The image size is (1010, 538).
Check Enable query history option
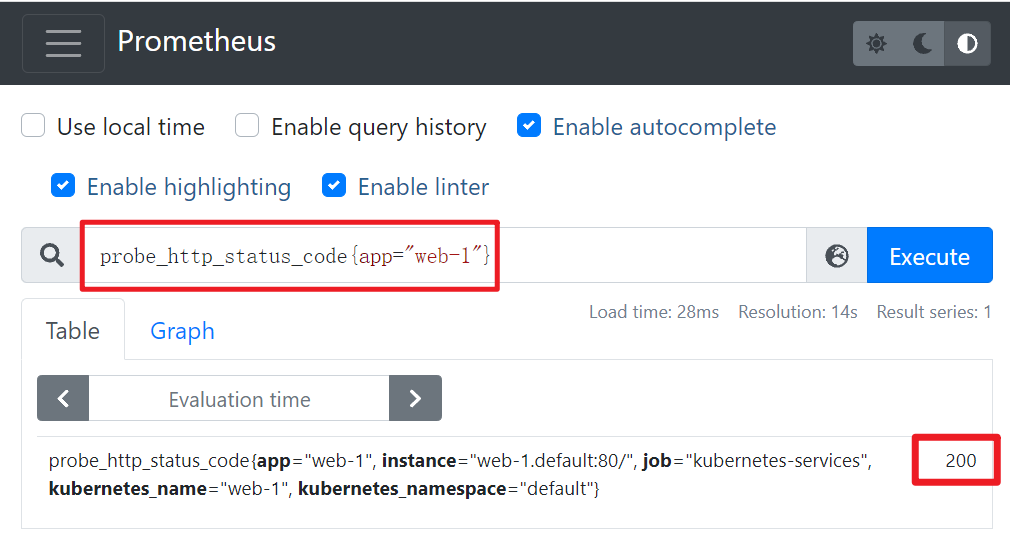click(x=247, y=126)
